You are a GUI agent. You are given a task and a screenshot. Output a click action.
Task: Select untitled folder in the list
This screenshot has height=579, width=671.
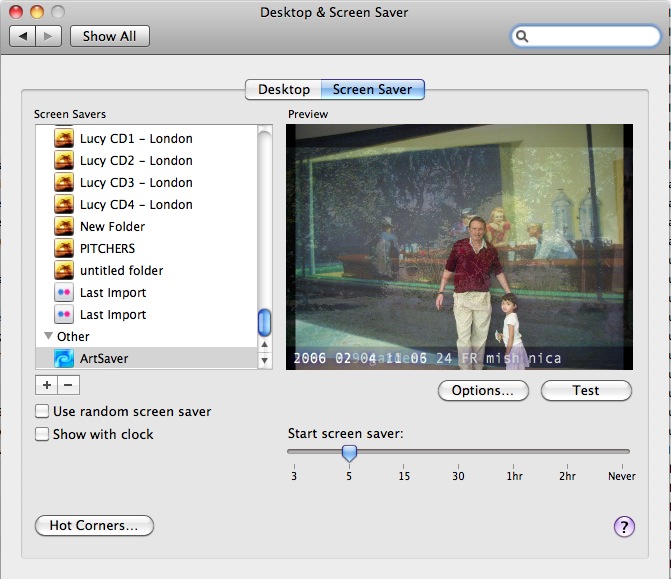147,271
